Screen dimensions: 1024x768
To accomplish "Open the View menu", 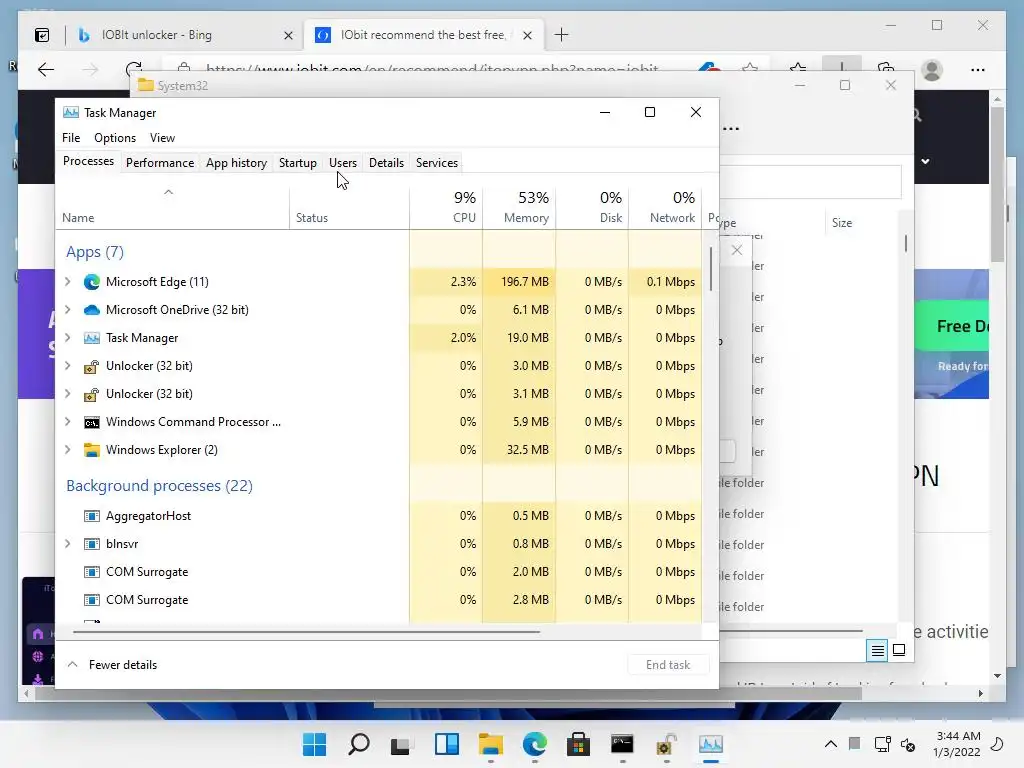I will click(162, 138).
